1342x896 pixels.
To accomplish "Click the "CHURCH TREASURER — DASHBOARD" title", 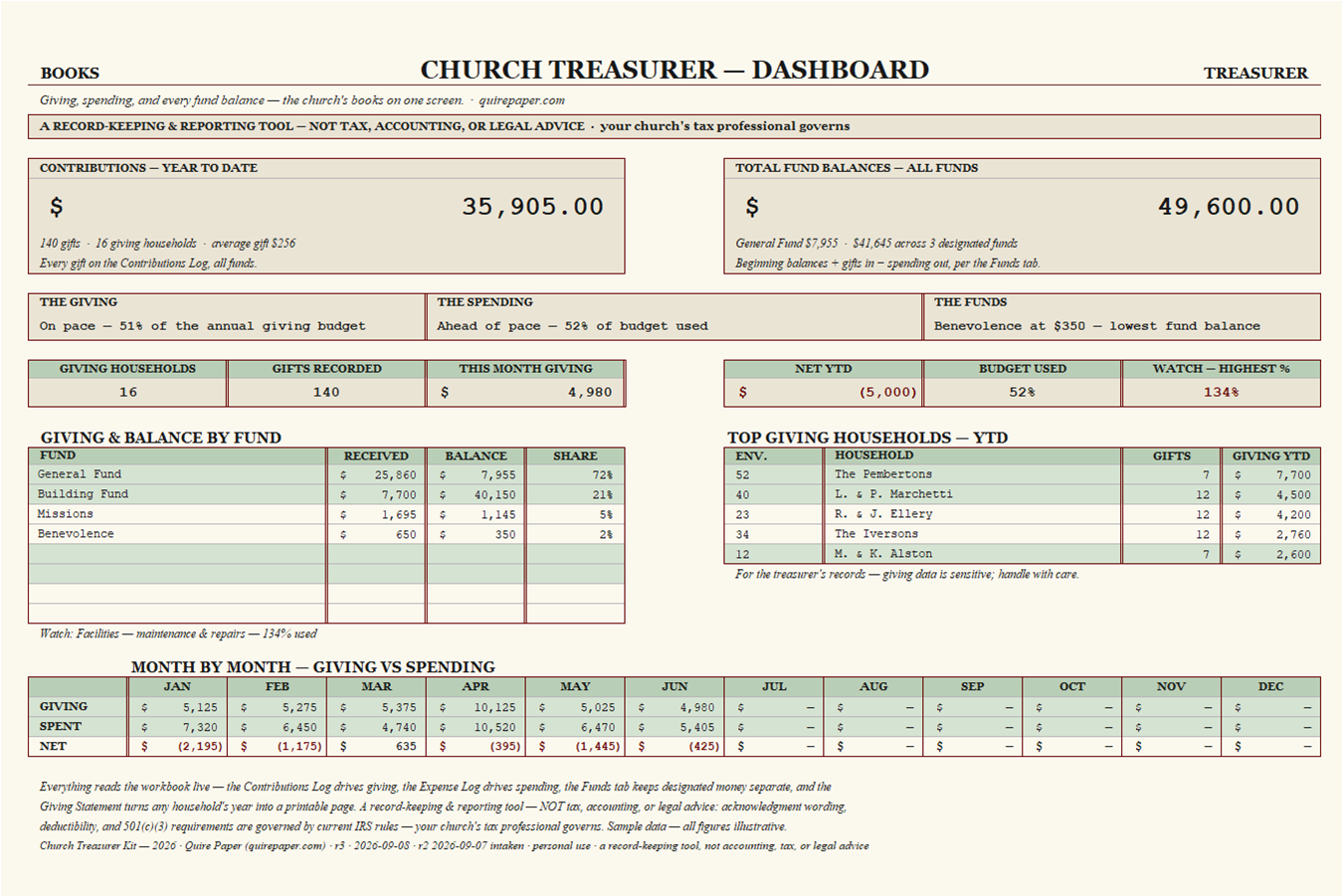I will (674, 71).
